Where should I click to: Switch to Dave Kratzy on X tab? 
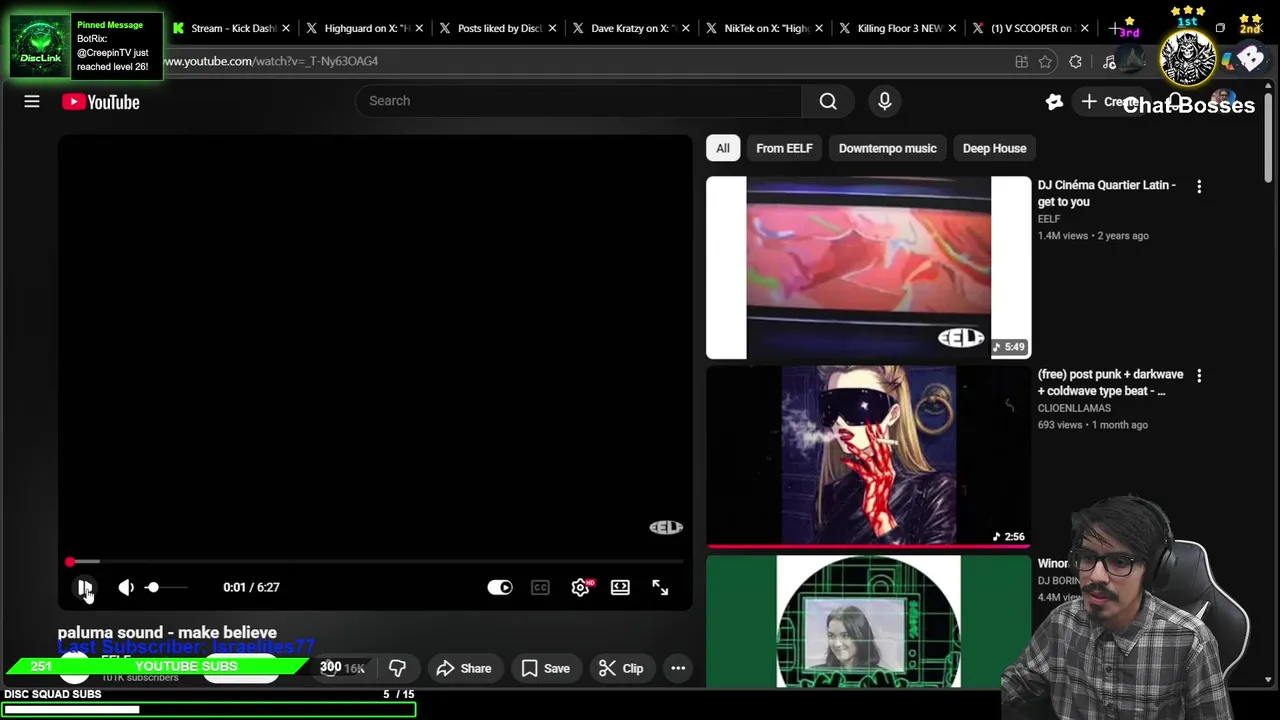632,28
